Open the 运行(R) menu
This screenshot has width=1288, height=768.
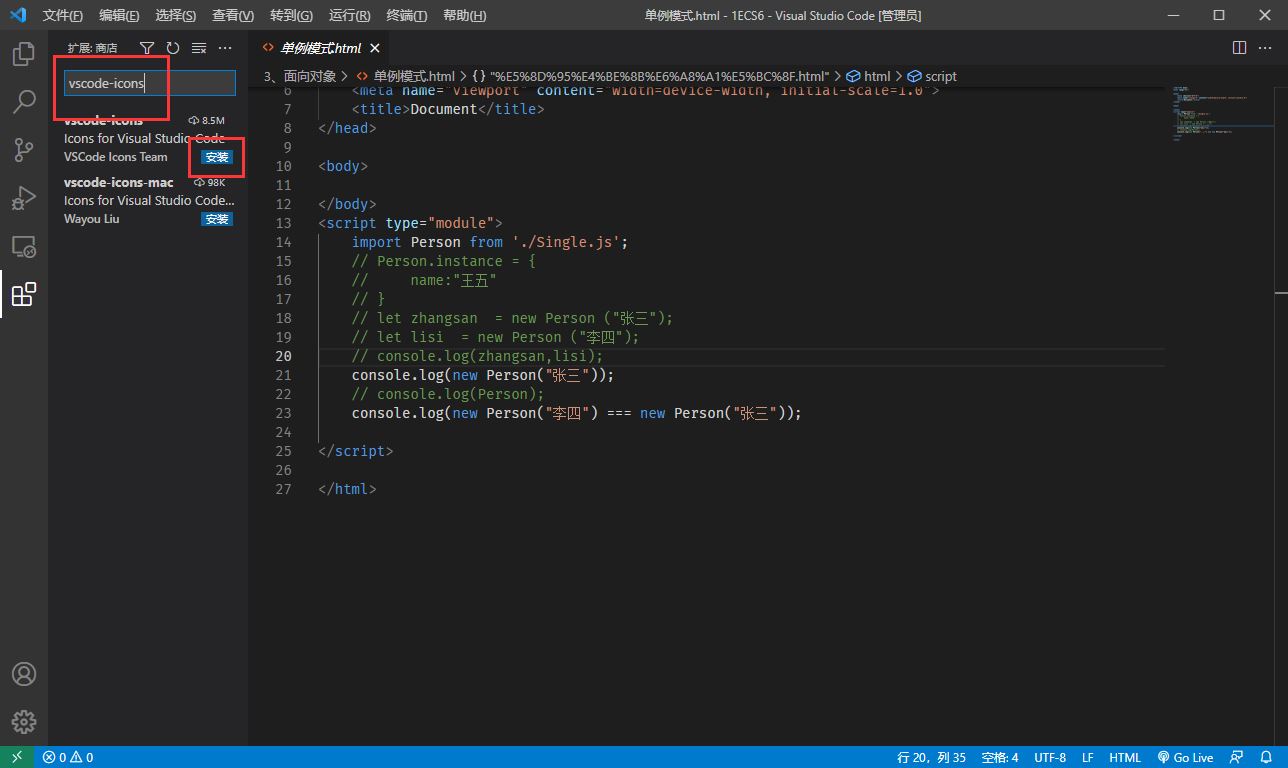click(349, 15)
